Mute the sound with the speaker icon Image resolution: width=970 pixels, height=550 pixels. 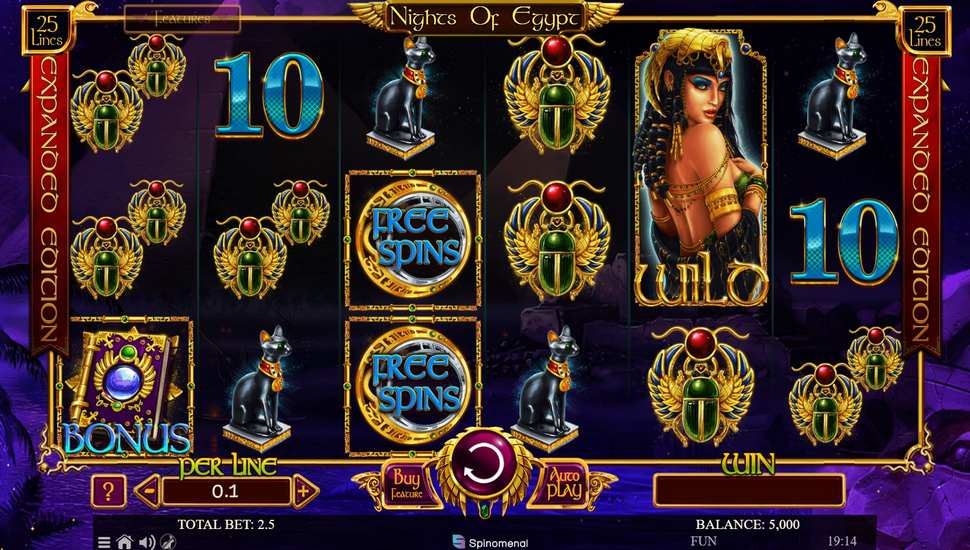[147, 543]
